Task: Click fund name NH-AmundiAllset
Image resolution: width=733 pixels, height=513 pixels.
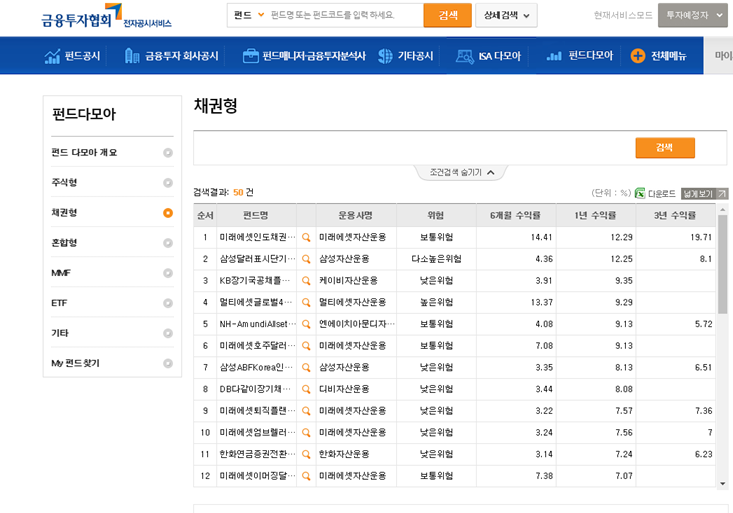Action: click(257, 324)
